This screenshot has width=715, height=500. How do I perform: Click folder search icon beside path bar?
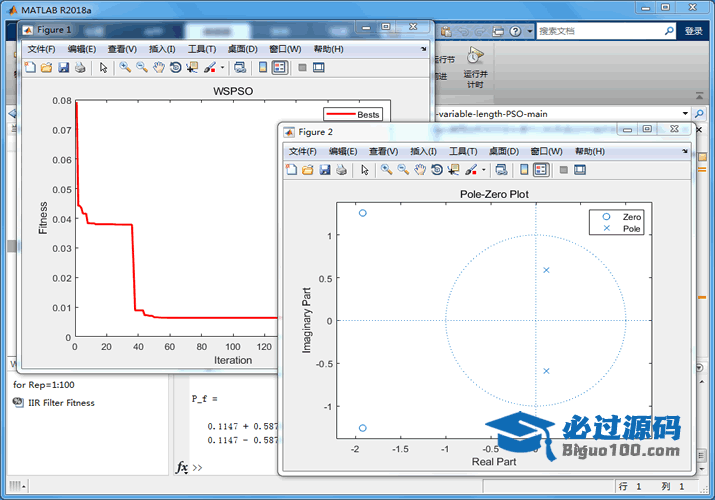(699, 113)
